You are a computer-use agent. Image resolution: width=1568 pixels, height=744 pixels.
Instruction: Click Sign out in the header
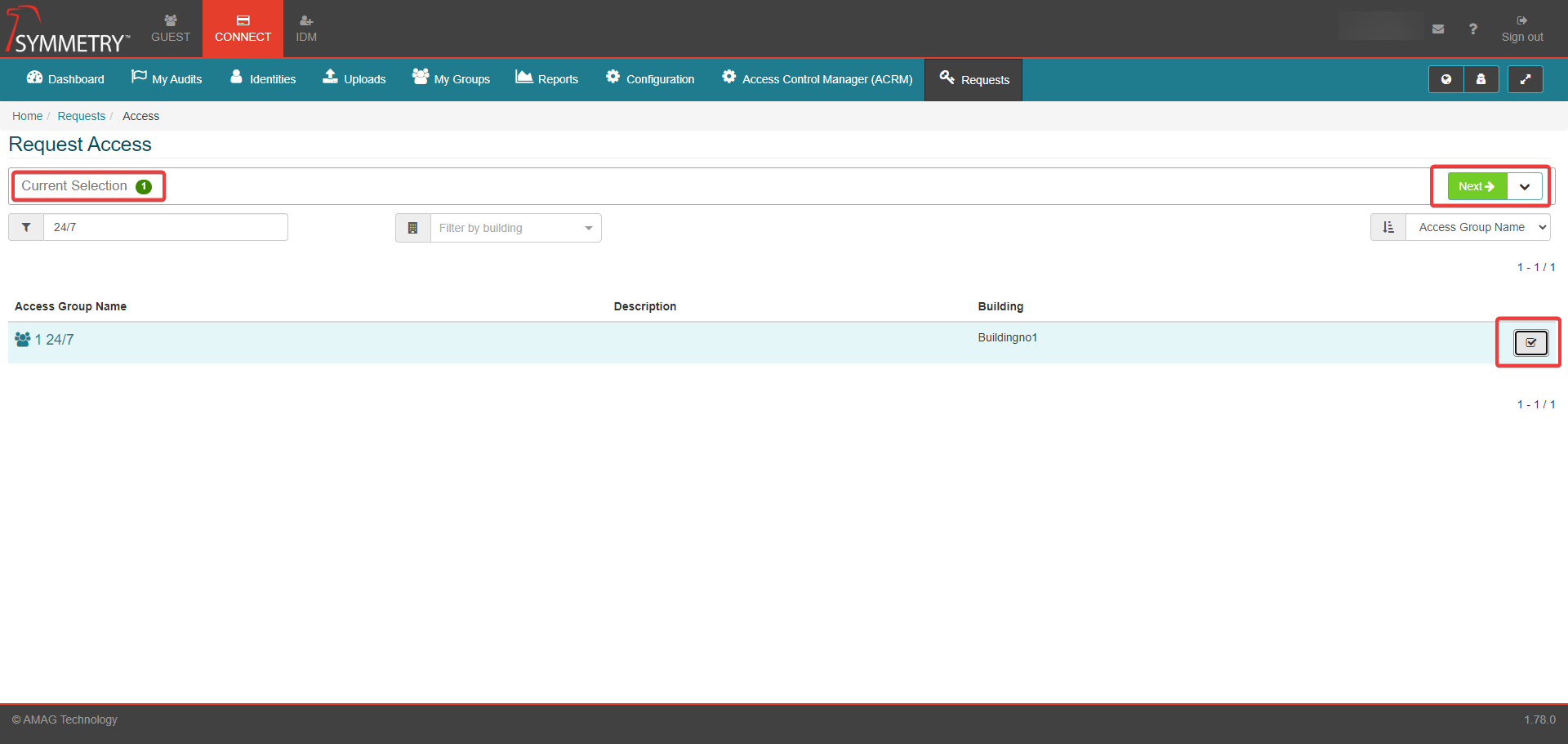click(x=1521, y=29)
